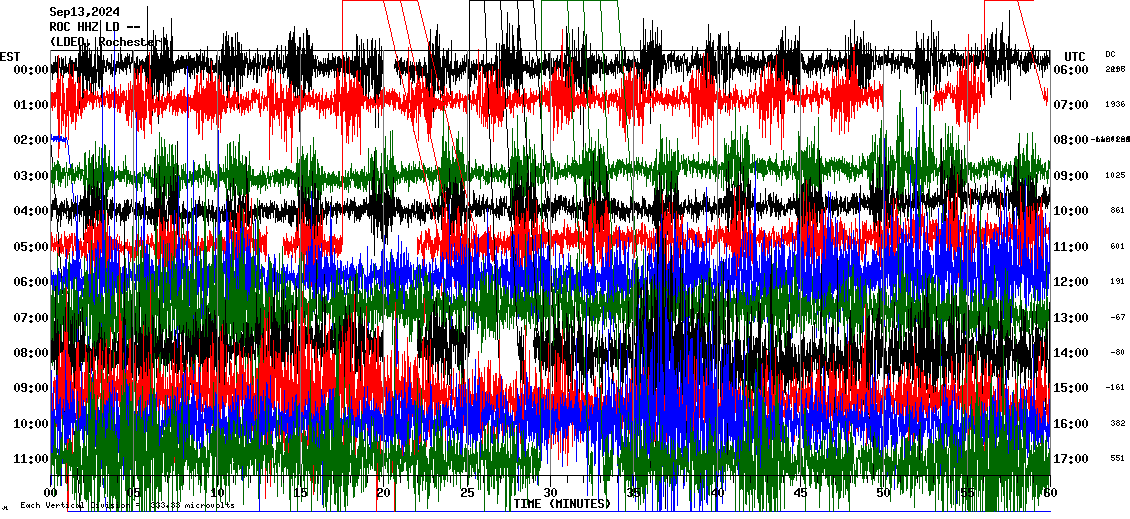Screen dimensions: 1130x519
Task: Select the 09:00 UTC row label
Action: tap(1074, 176)
